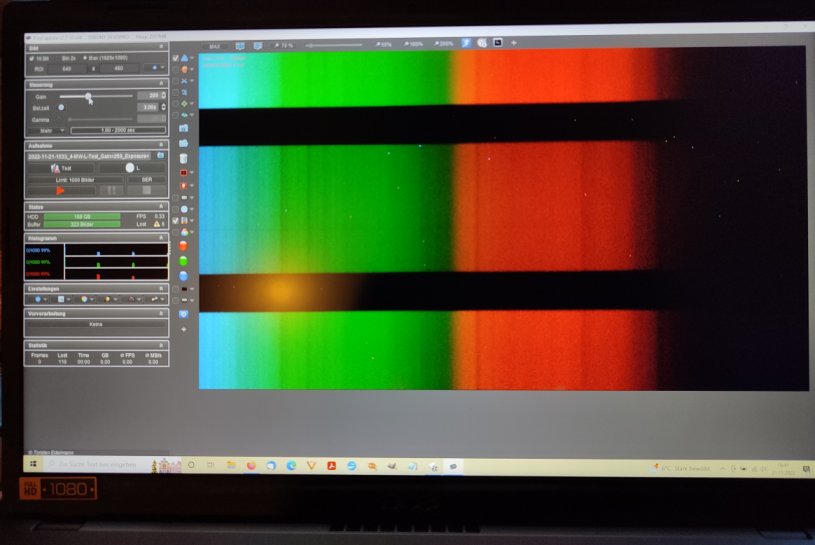The image size is (815, 545).
Task: Click the plus icon in top toolbar
Action: 514,44
